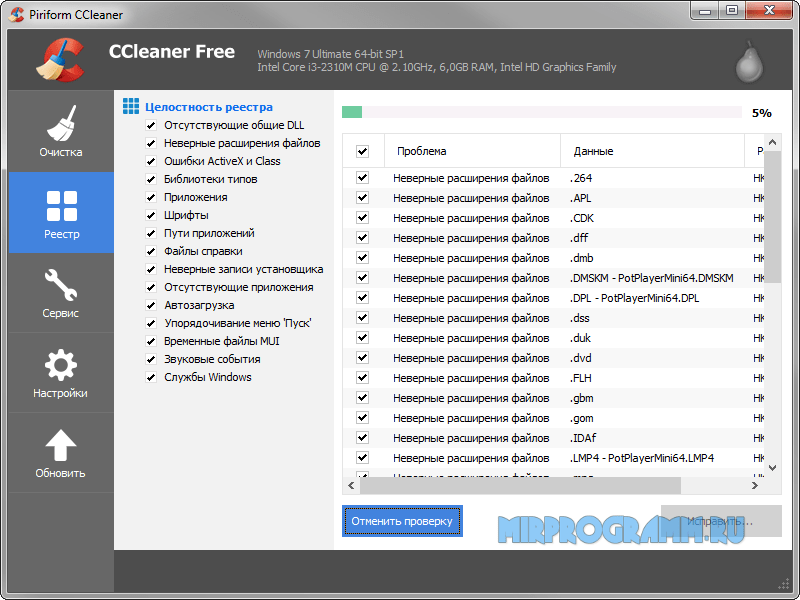The width and height of the screenshot is (800, 600).
Task: Toggle Звуковые события checkbox
Action: click(x=151, y=360)
